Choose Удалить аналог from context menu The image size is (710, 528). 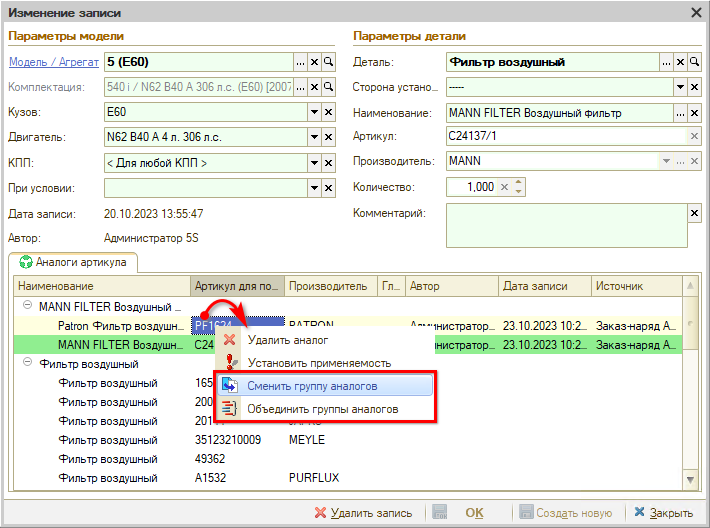pos(324,340)
